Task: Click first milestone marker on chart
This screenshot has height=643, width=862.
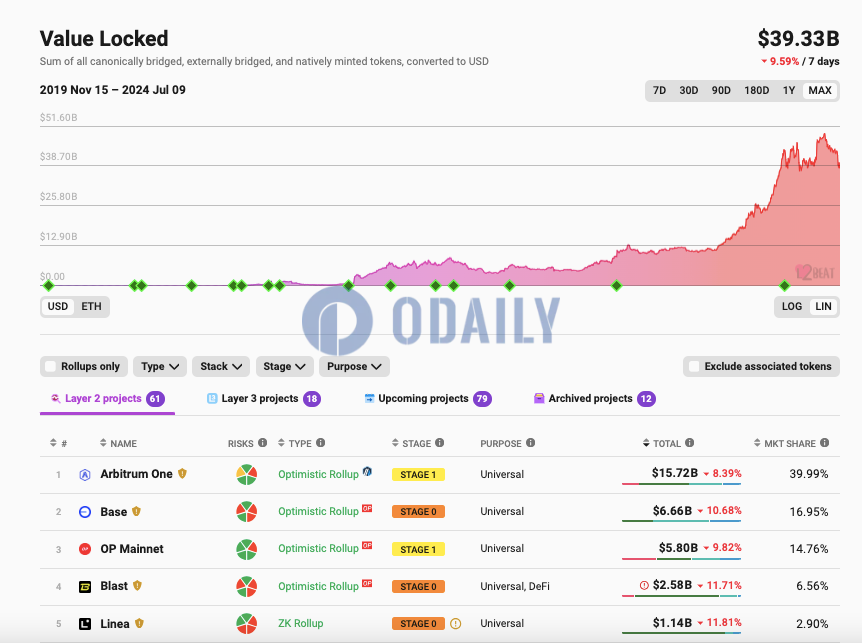Action: point(48,286)
